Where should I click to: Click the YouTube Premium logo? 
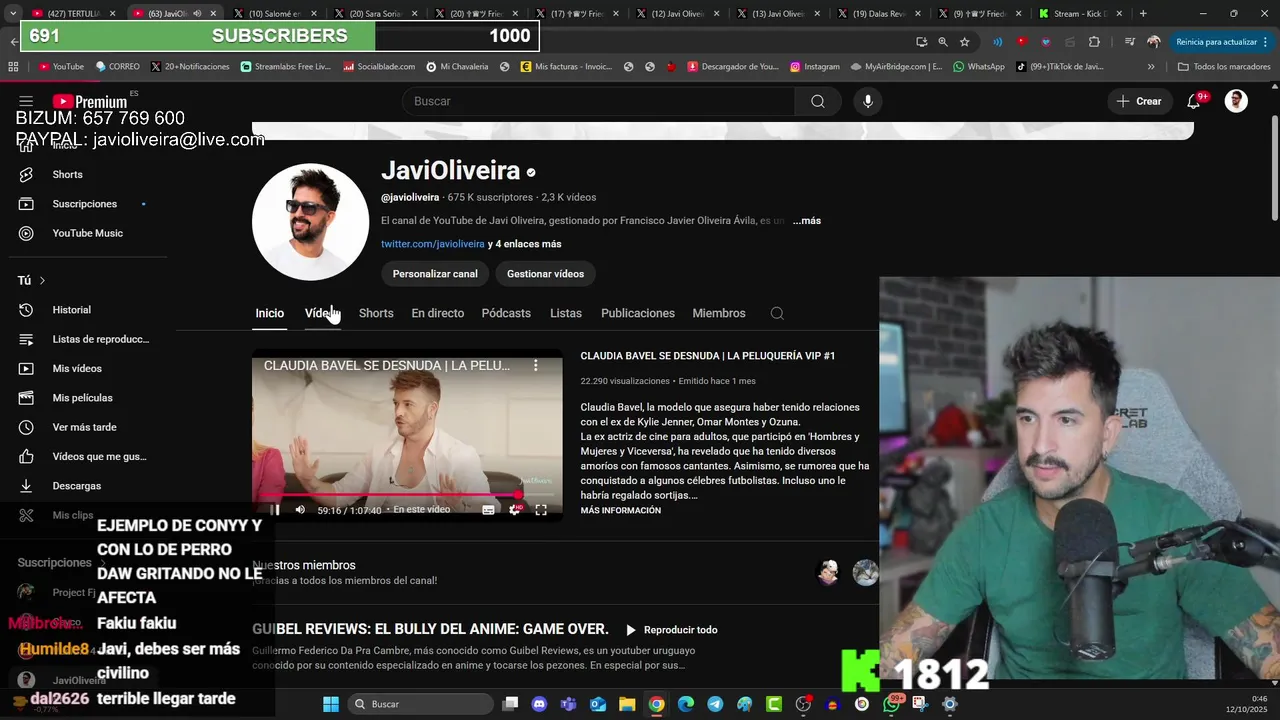[x=90, y=101]
